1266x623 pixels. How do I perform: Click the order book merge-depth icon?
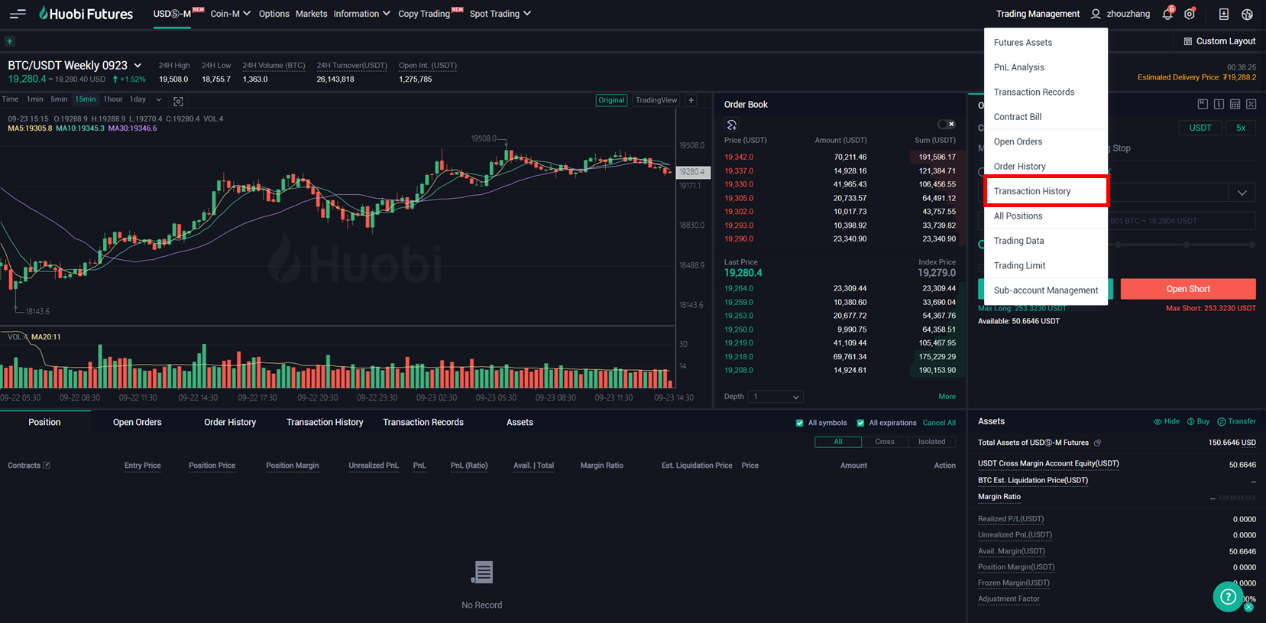click(731, 125)
